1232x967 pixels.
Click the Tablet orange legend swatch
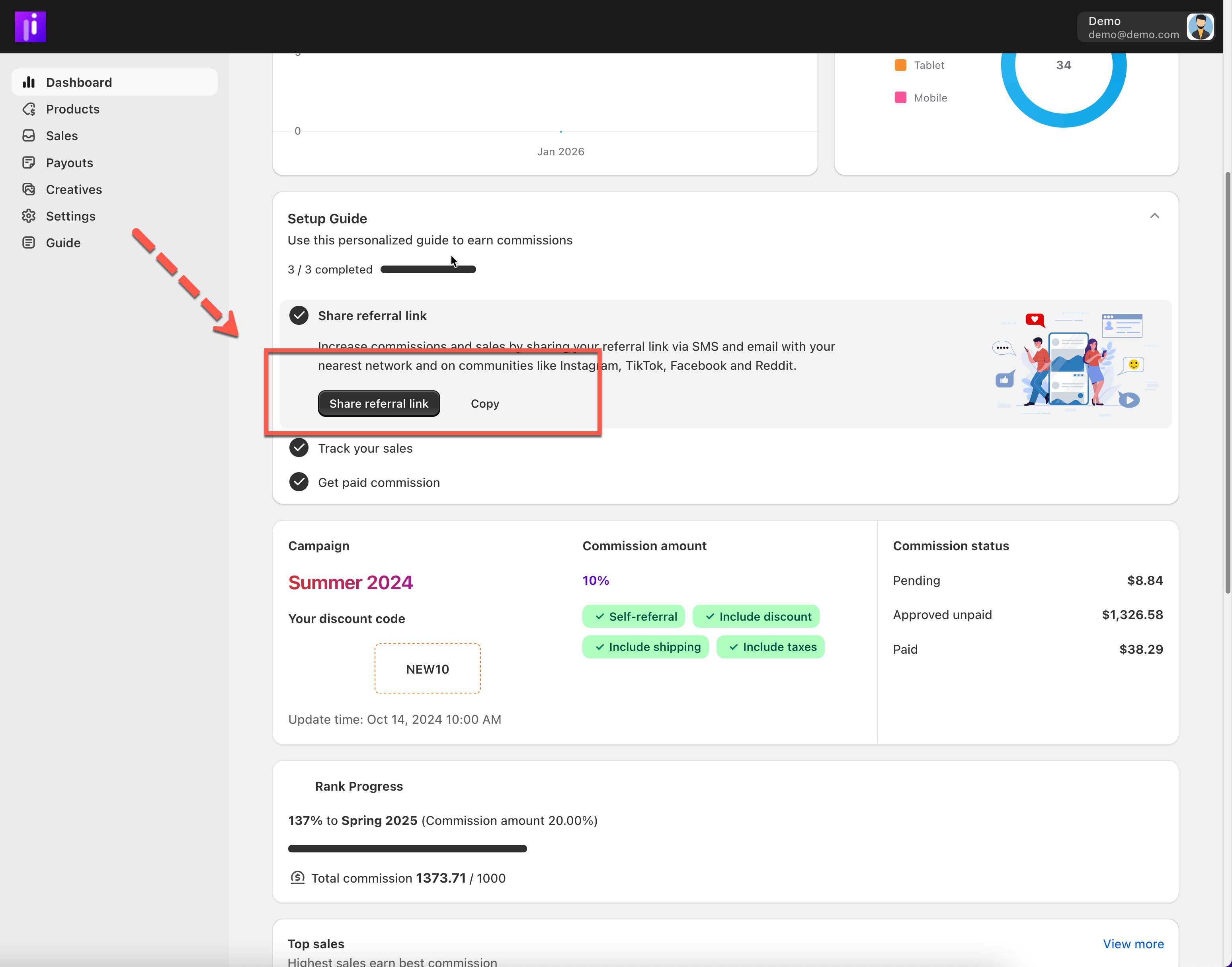tap(900, 65)
